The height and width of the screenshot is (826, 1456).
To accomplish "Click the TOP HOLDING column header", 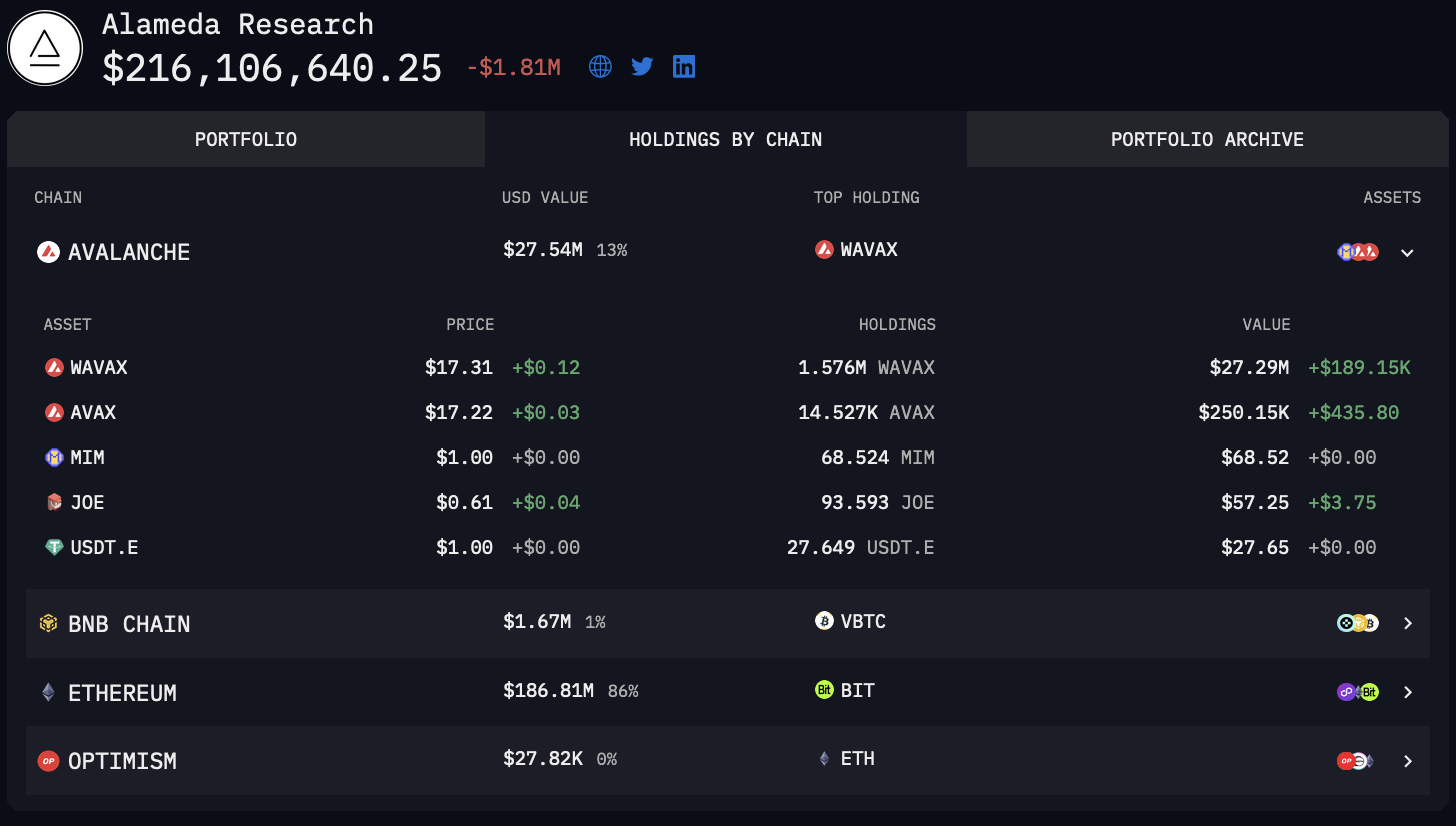I will coord(866,197).
